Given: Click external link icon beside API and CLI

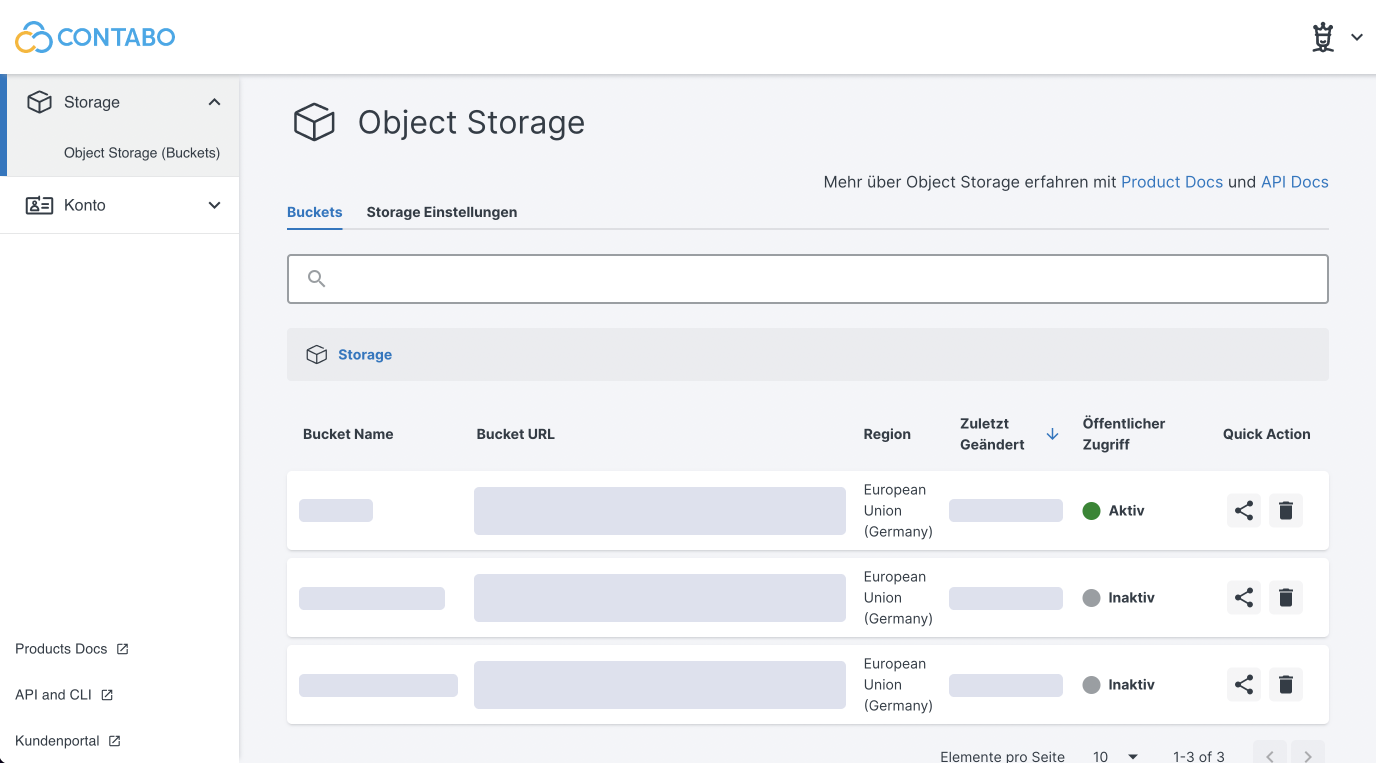Looking at the screenshot, I should [107, 695].
